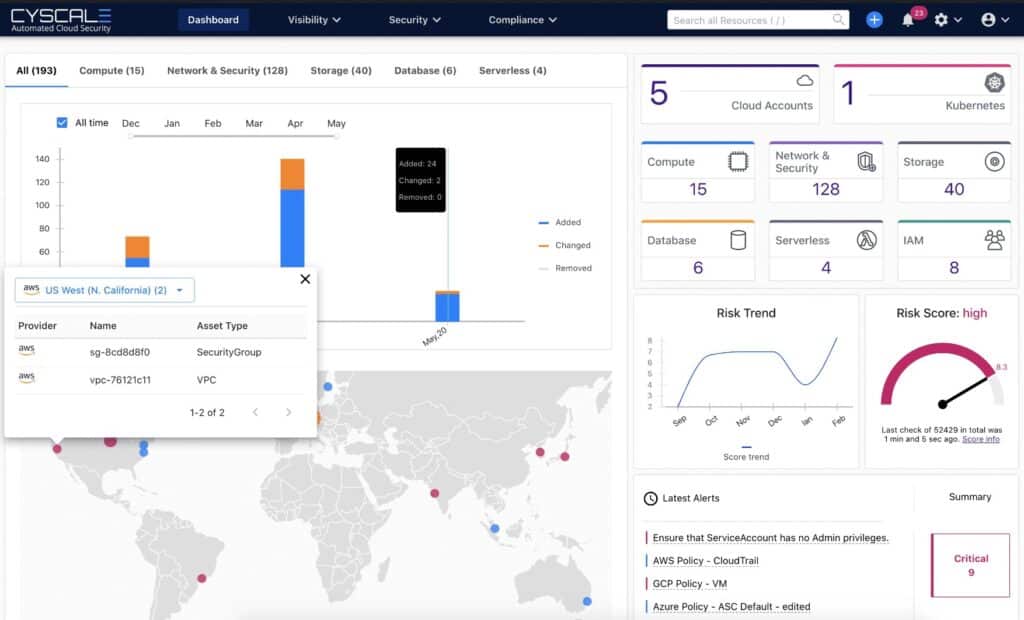Viewport: 1024px width, 620px height.
Task: Click the red marker near Japan
Action: [x=565, y=457]
